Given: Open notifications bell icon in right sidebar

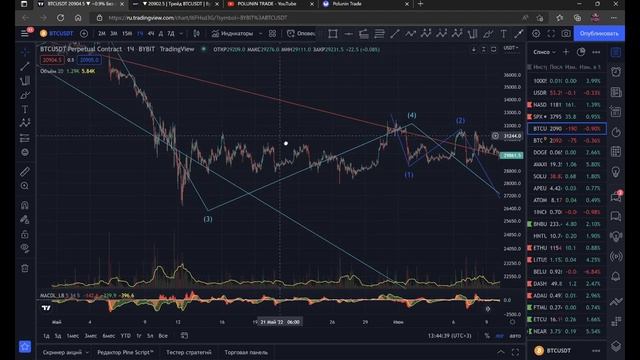Looking at the screenshot, I should 616,277.
